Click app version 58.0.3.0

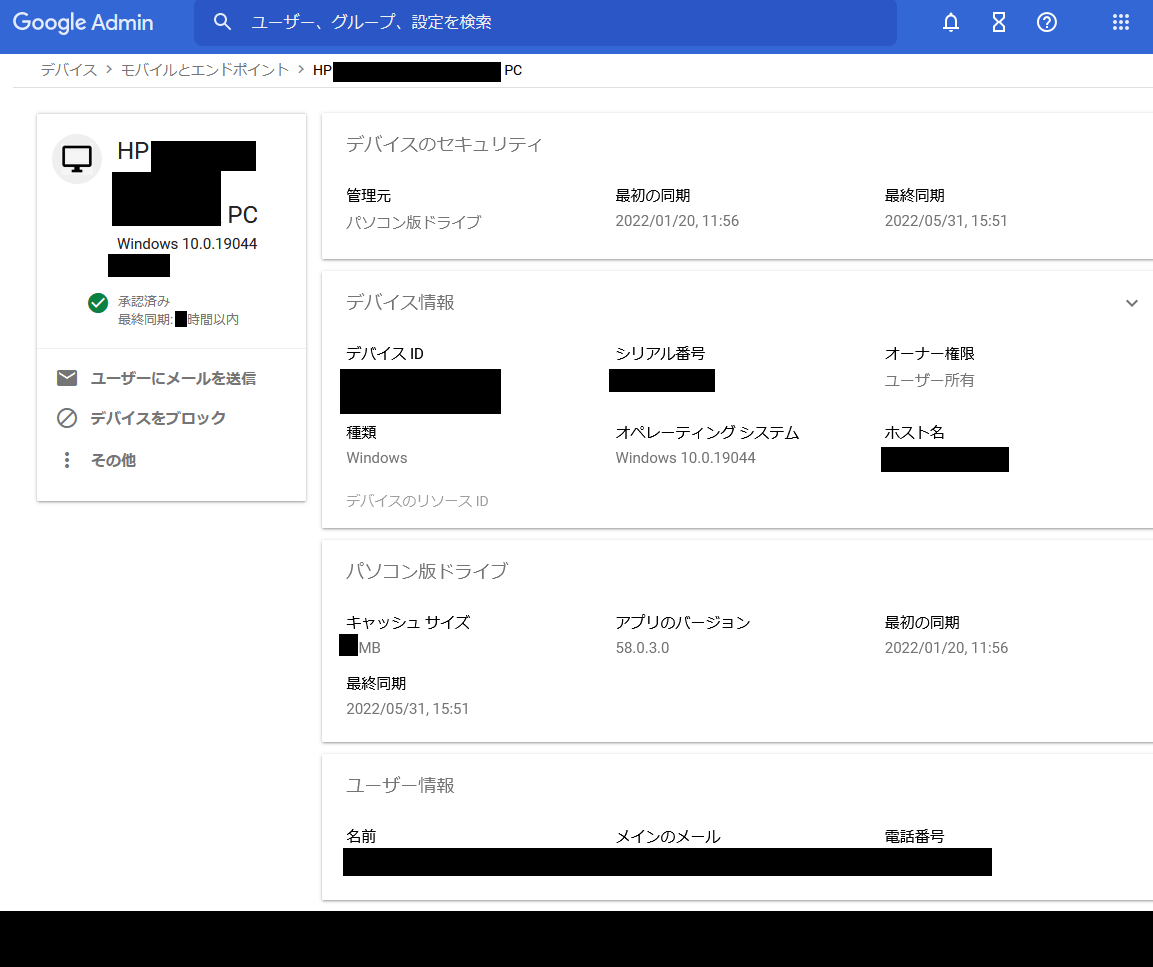642,648
